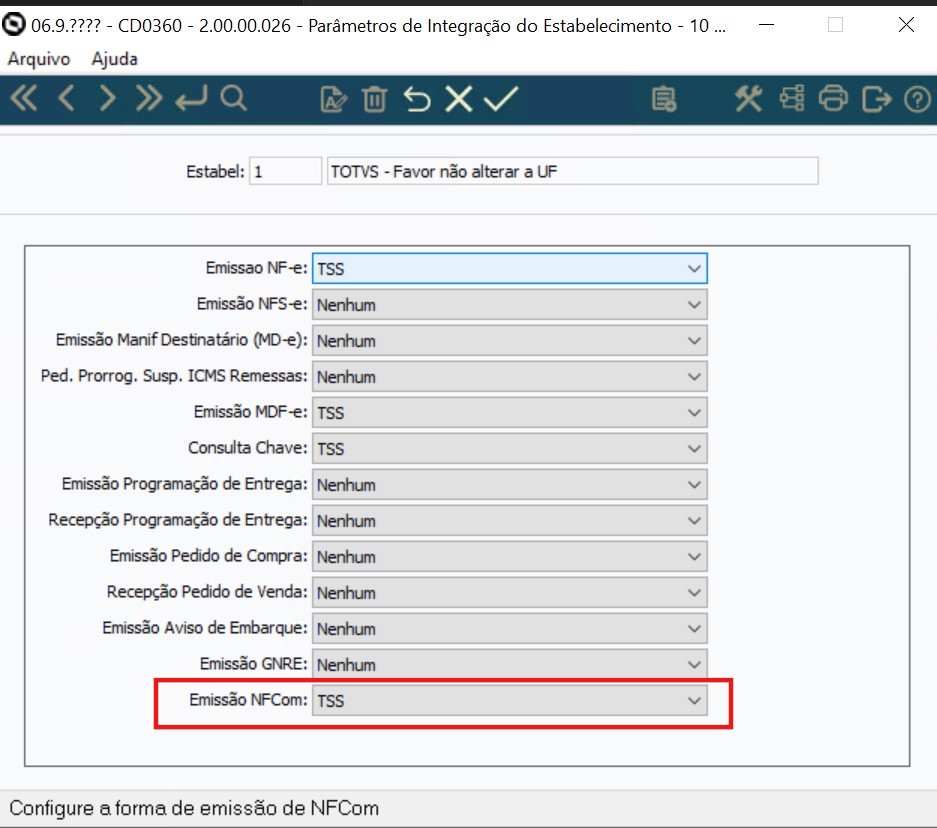
Task: Expand the Emissão NFCom dropdown
Action: 510,700
